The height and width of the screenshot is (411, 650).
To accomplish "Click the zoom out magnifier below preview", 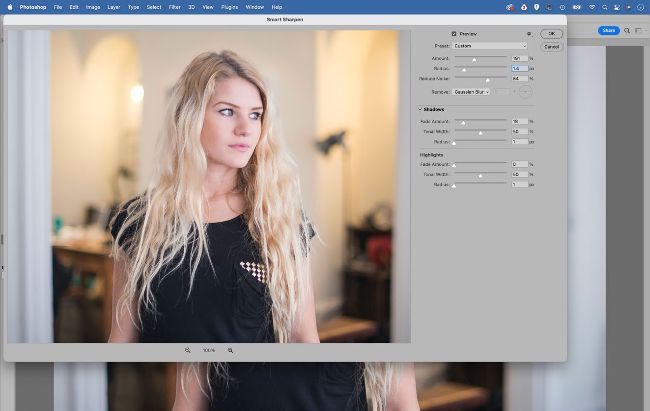I will [187, 350].
